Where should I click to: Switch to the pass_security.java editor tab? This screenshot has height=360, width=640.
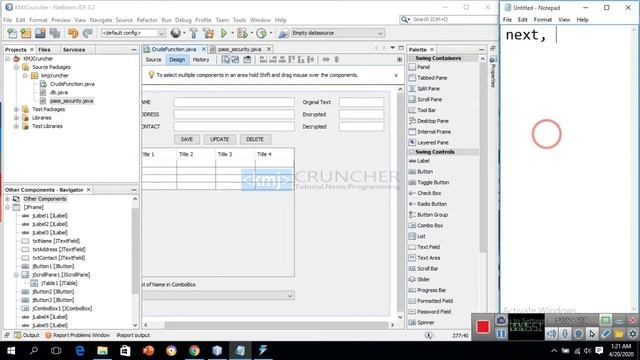pyautogui.click(x=239, y=49)
